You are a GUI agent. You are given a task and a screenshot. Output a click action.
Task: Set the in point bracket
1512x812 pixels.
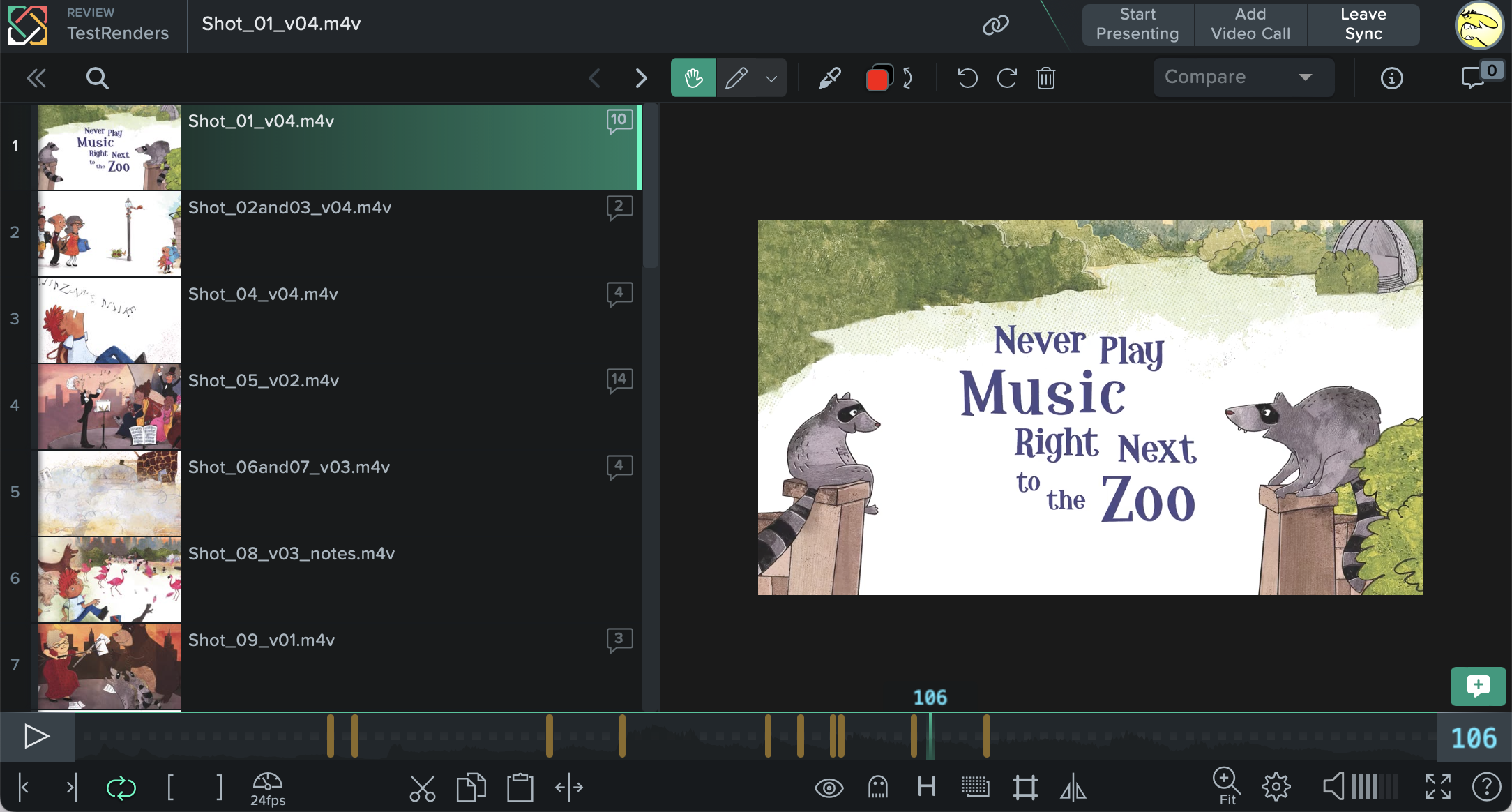coord(170,788)
